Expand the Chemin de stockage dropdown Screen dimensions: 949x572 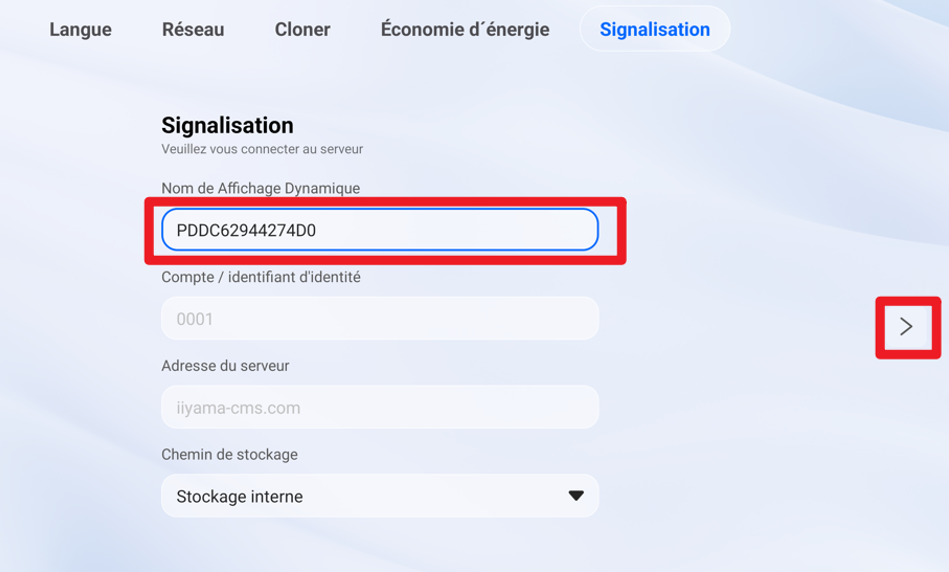379,496
